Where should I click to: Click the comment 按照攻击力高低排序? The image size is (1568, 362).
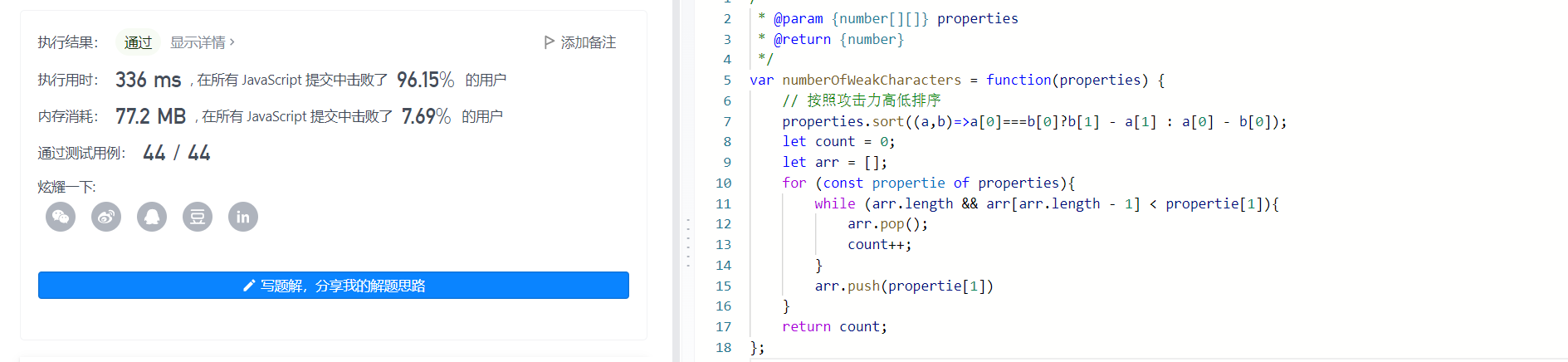862,100
